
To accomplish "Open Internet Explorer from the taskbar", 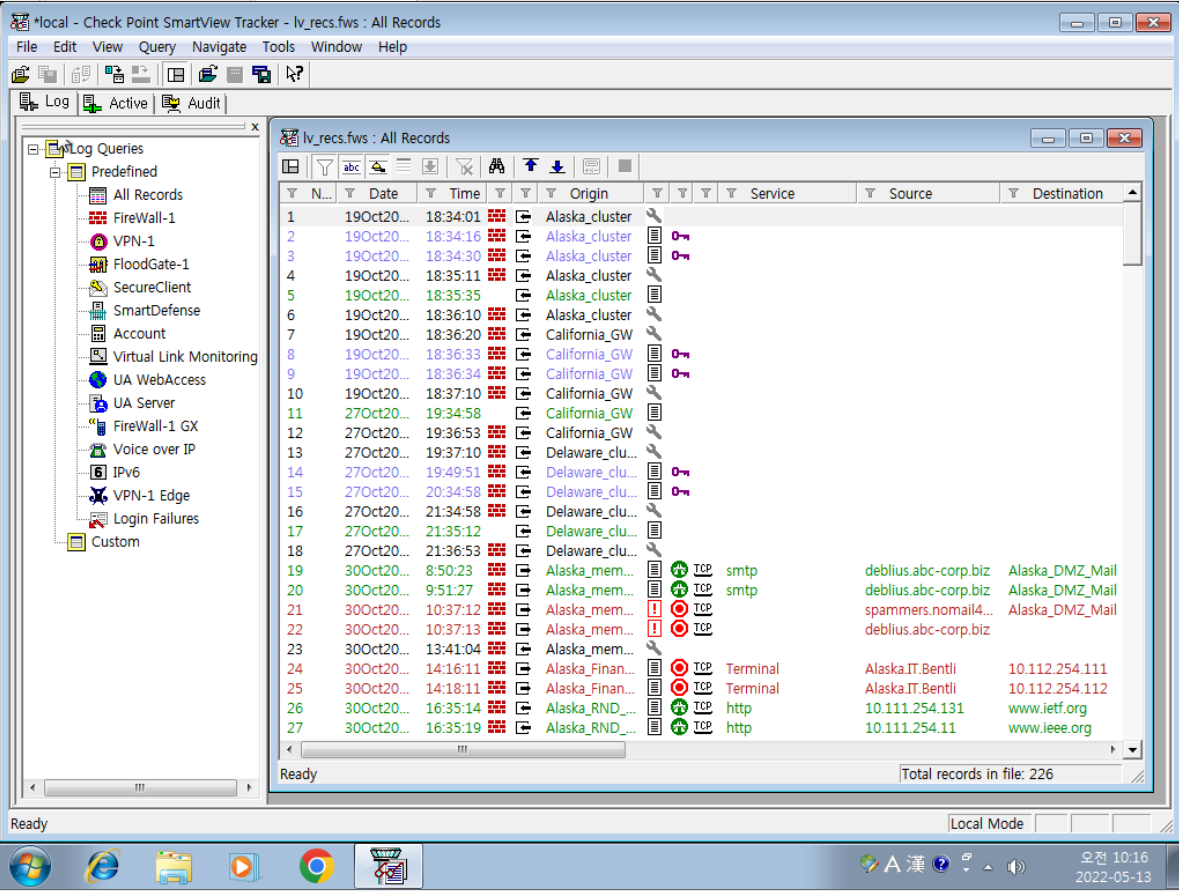I will click(103, 866).
